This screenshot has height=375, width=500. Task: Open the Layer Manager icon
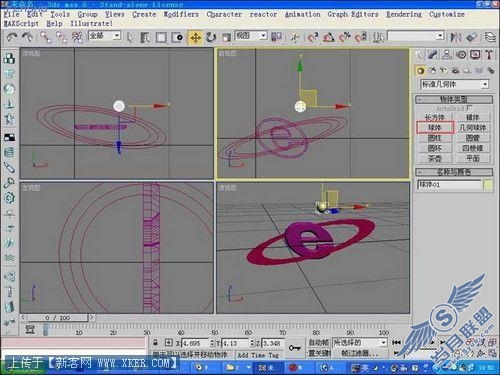[490, 37]
